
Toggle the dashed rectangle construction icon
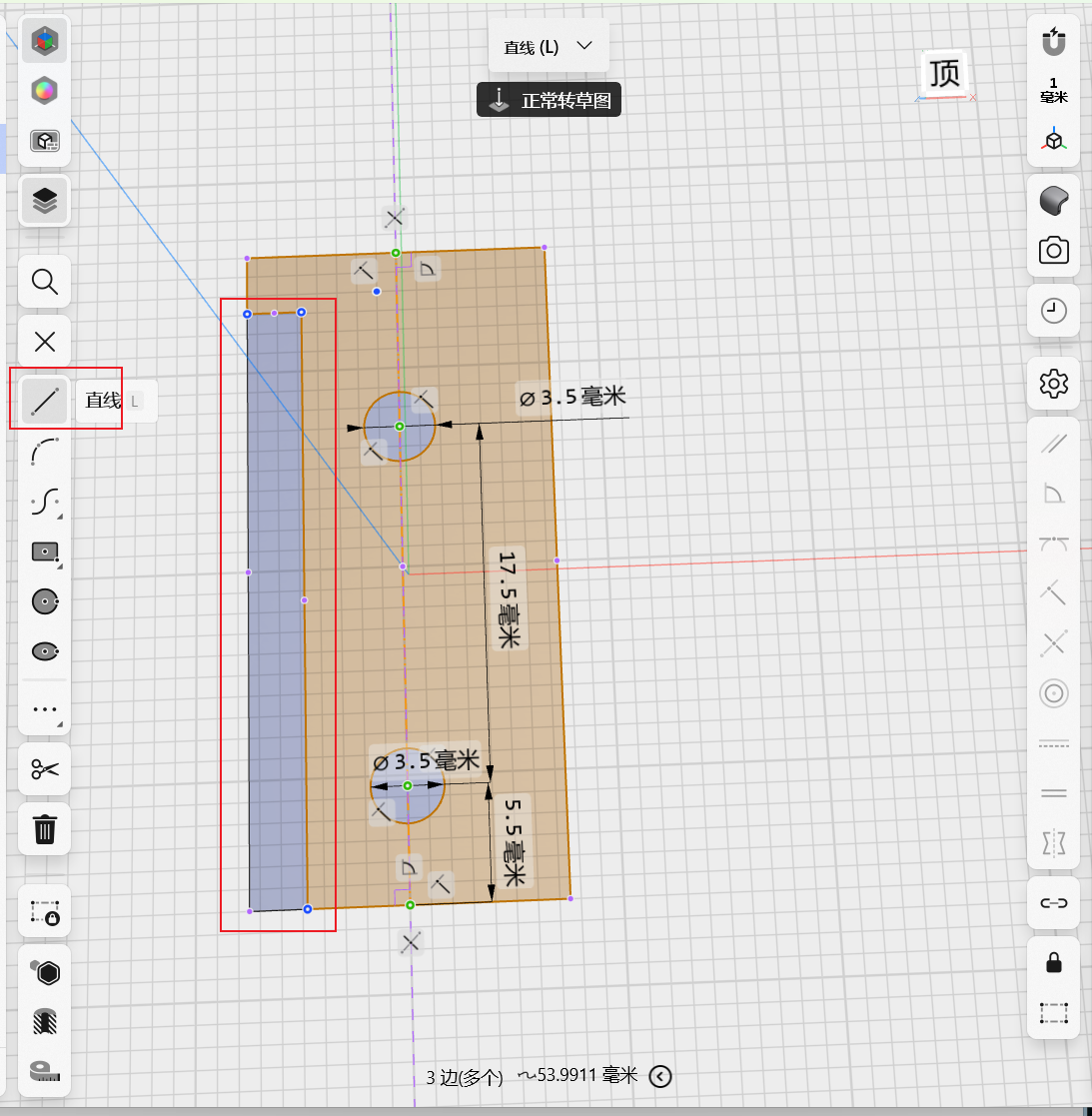1054,1012
